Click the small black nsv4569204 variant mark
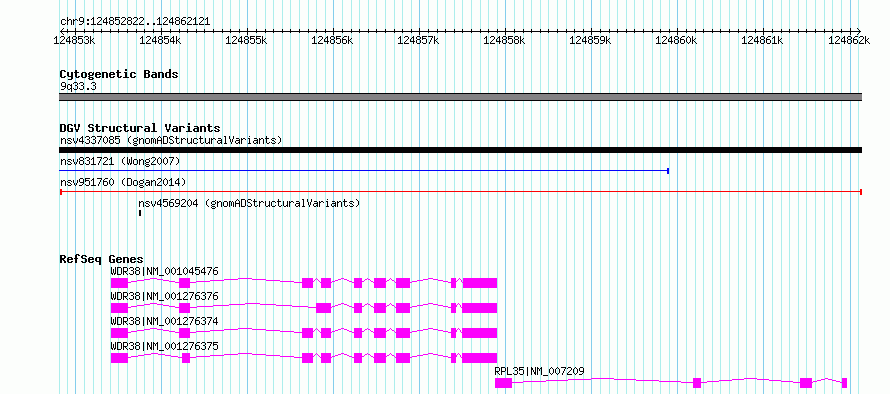Viewport: 890px width, 394px height. pos(140,213)
